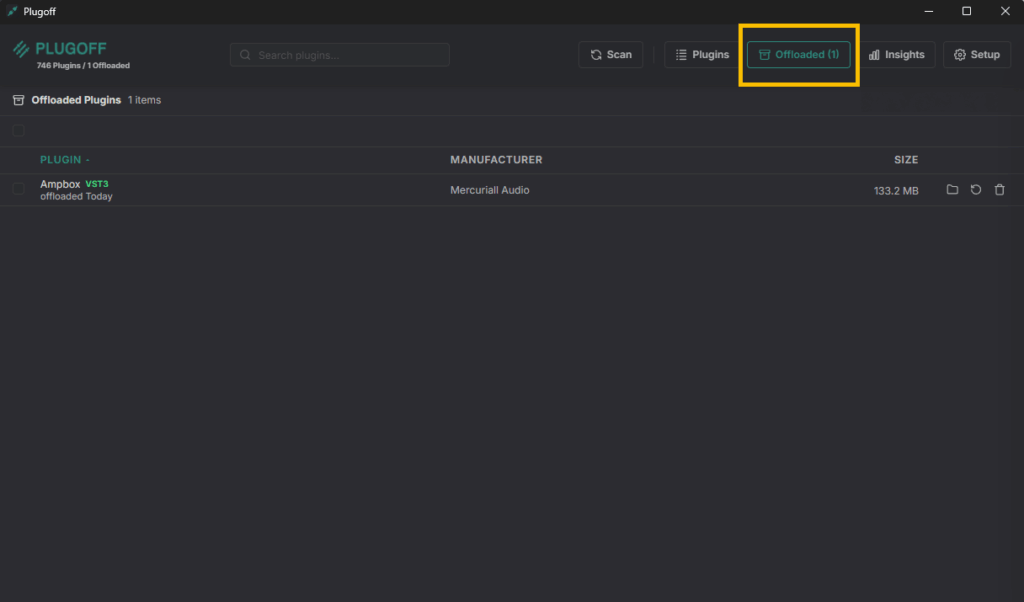The image size is (1024, 602).
Task: Focus the Search plugins field
Action: 345,55
